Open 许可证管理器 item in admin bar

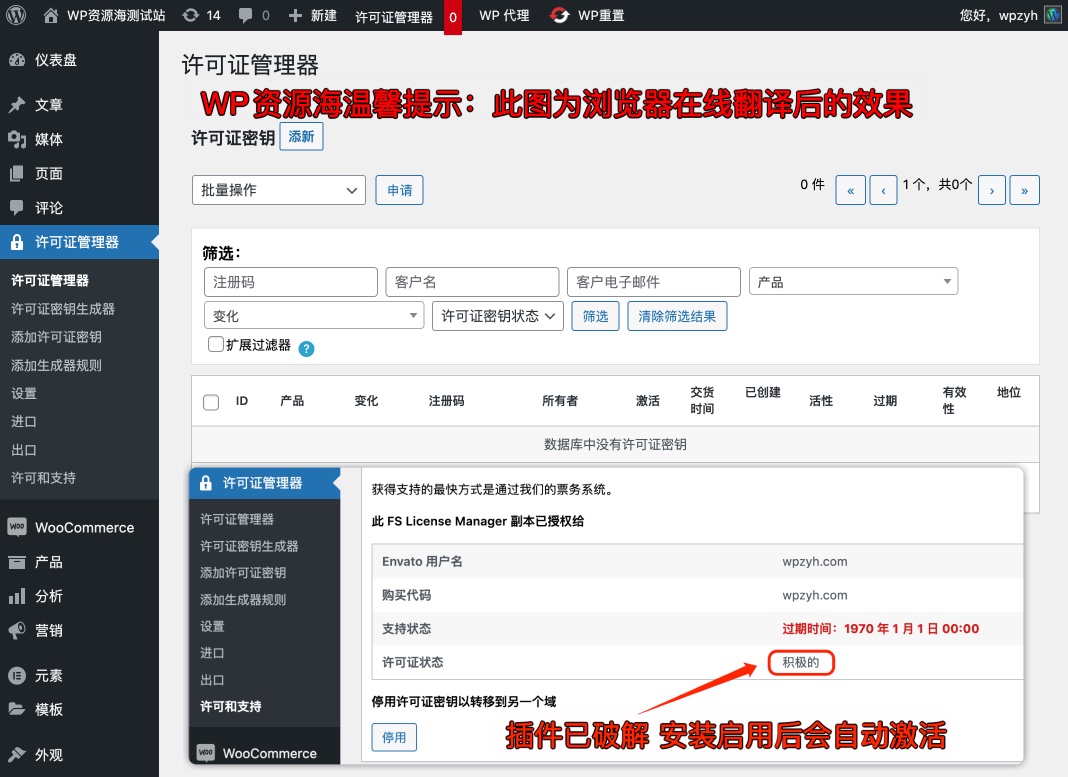(394, 17)
